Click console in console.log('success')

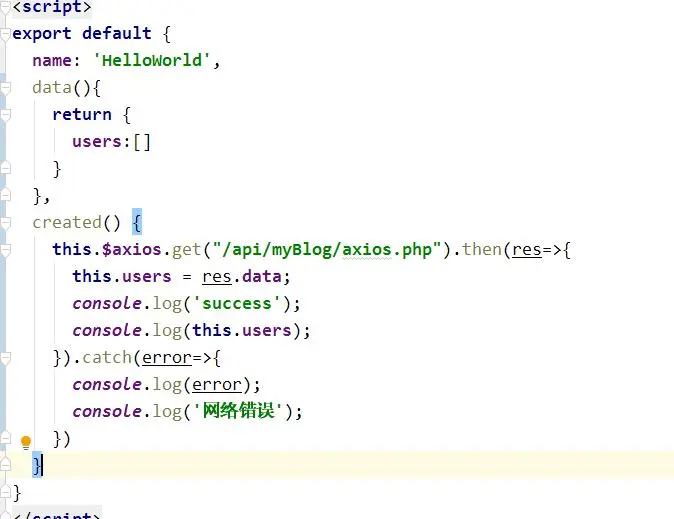[x=107, y=304]
